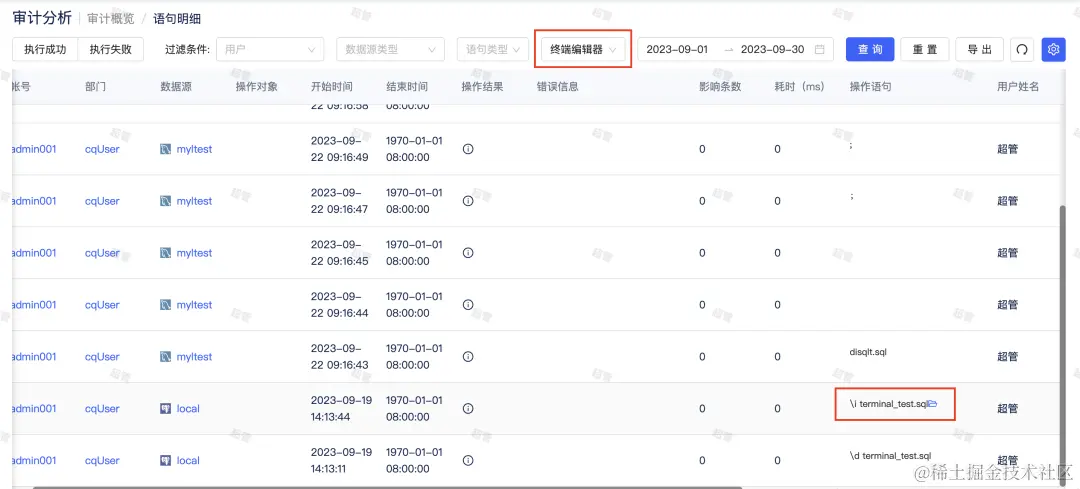This screenshot has height=489, width=1080.
Task: Click end date 2023-09-30 field
Action: [x=772, y=50]
